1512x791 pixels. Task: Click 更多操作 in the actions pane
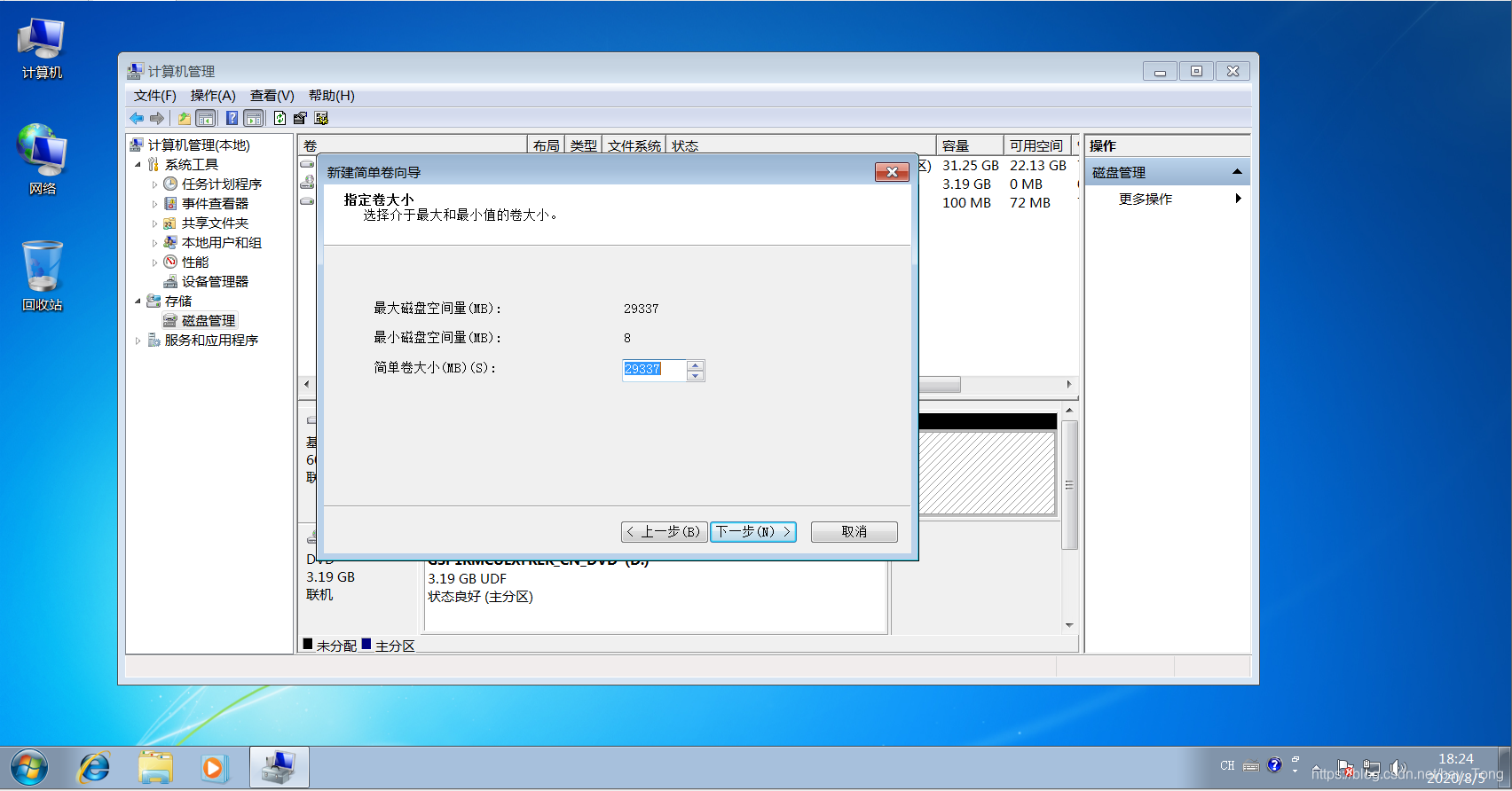[x=1145, y=199]
